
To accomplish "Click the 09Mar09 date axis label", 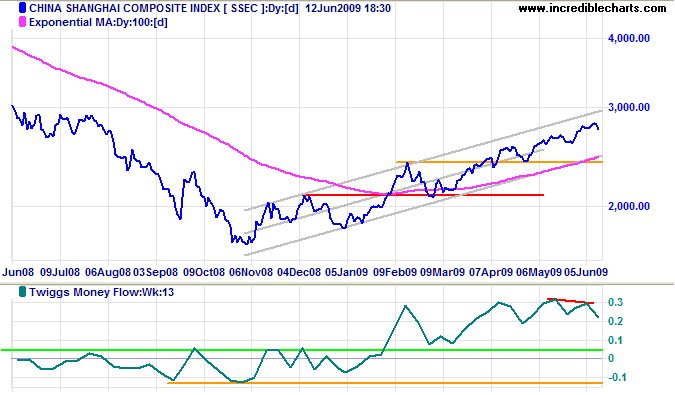I will pyautogui.click(x=443, y=272).
